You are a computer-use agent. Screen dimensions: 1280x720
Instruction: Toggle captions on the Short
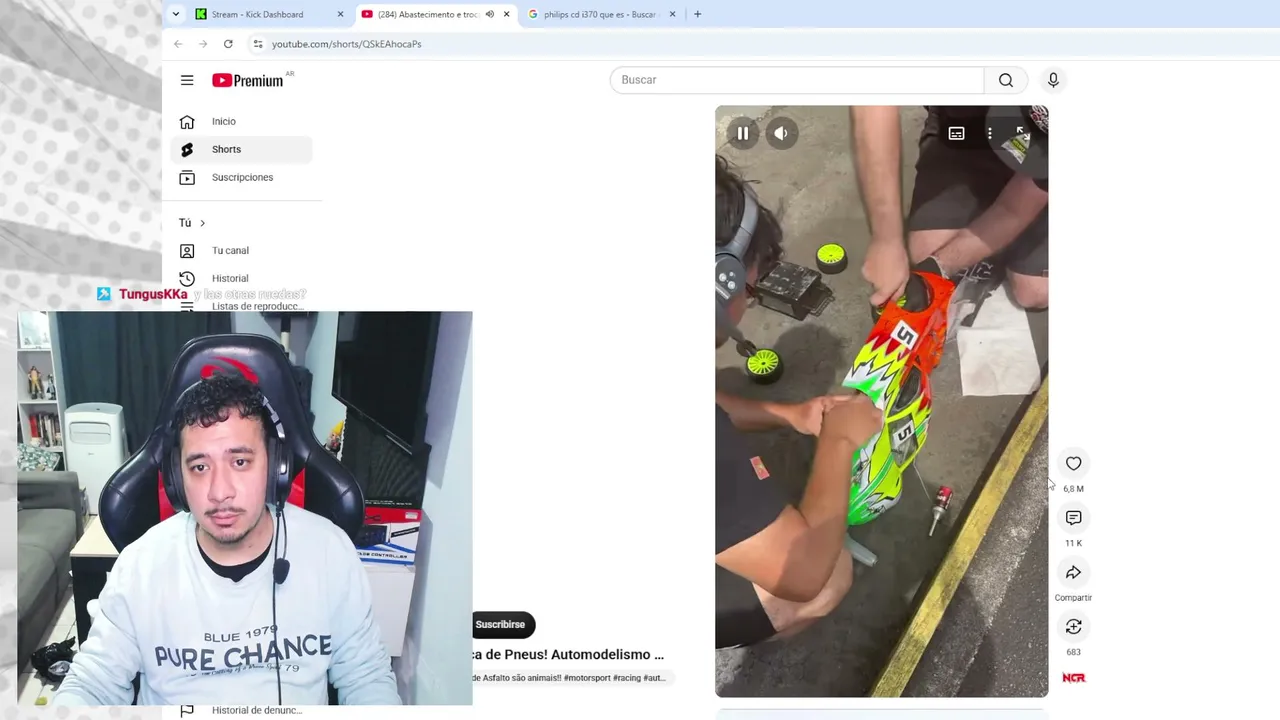point(956,133)
